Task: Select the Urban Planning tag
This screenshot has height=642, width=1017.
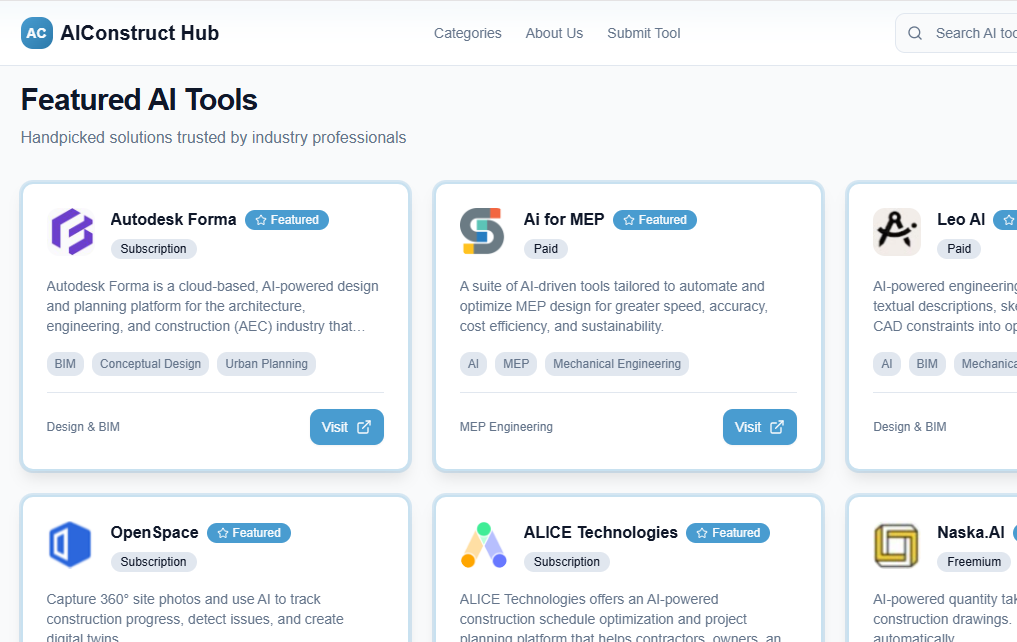Action: pos(266,364)
